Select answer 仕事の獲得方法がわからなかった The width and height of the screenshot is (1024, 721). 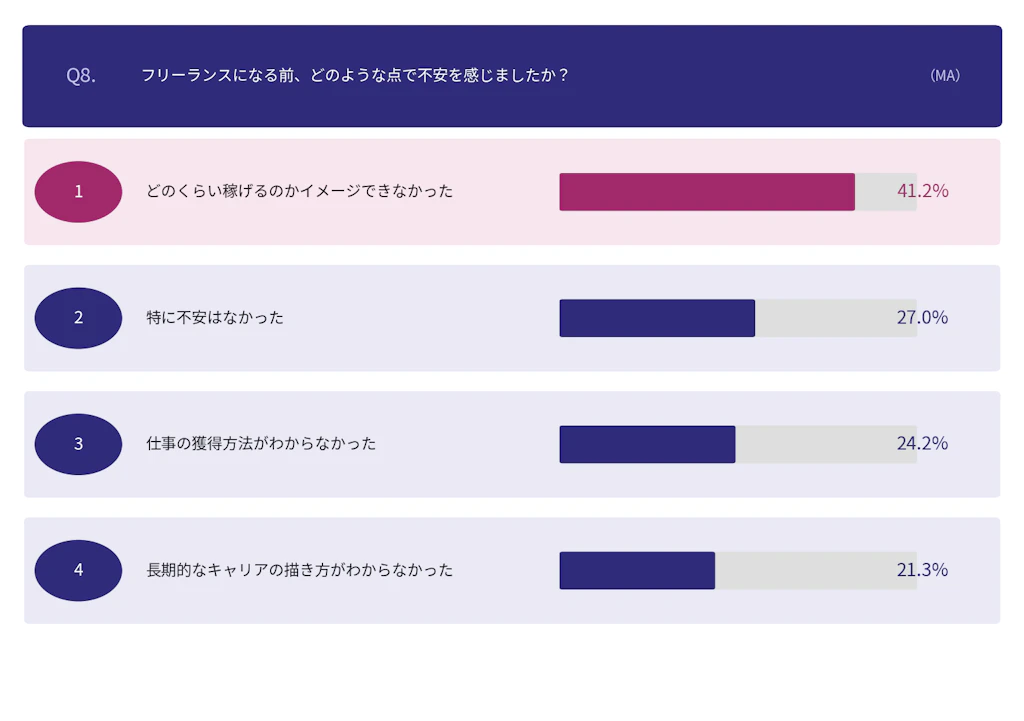tap(261, 444)
